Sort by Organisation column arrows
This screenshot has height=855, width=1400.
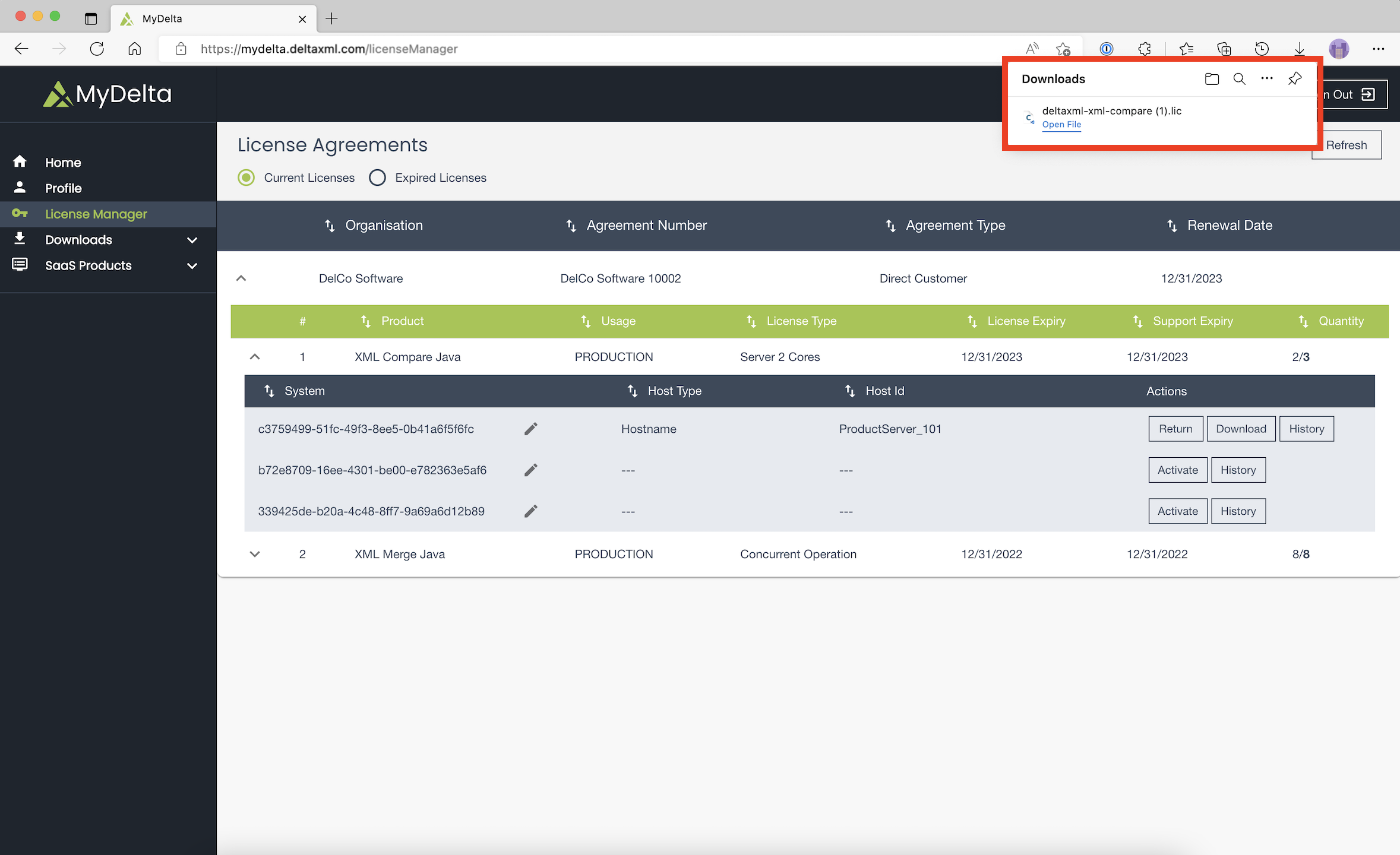click(x=330, y=226)
